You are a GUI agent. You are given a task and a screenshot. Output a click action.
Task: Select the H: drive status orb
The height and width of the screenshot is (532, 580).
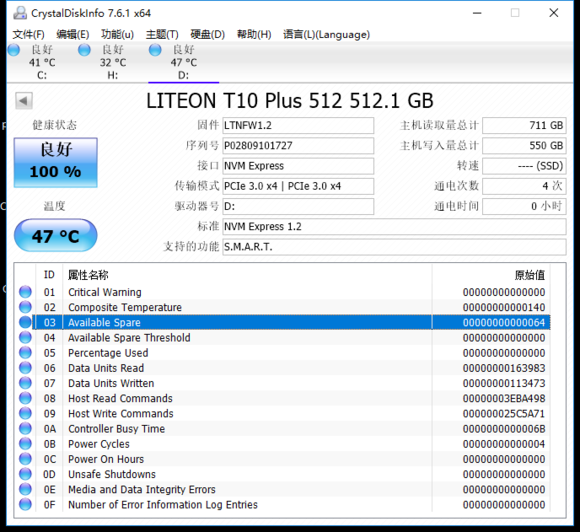click(x=84, y=50)
